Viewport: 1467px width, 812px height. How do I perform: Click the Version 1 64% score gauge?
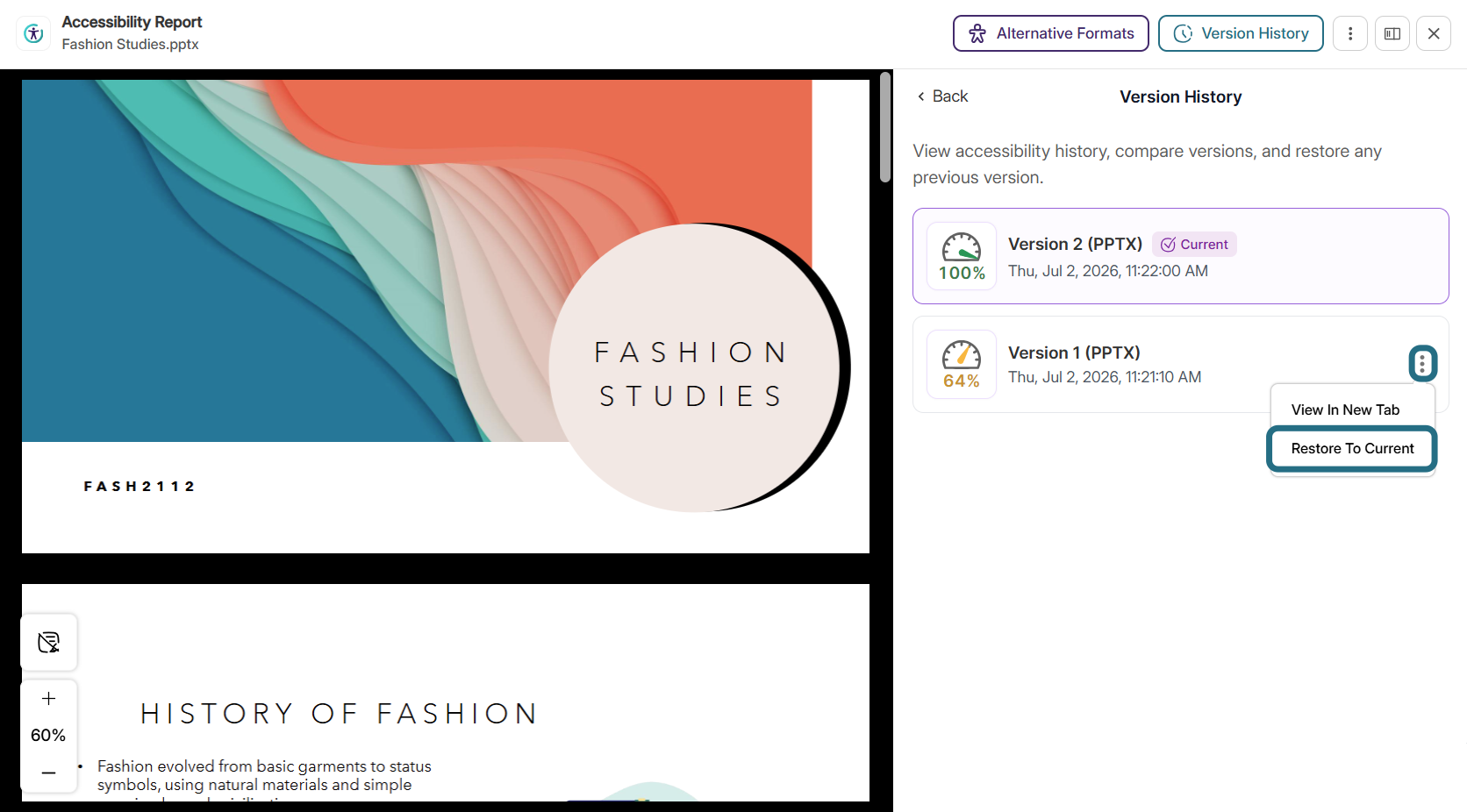[x=962, y=364]
